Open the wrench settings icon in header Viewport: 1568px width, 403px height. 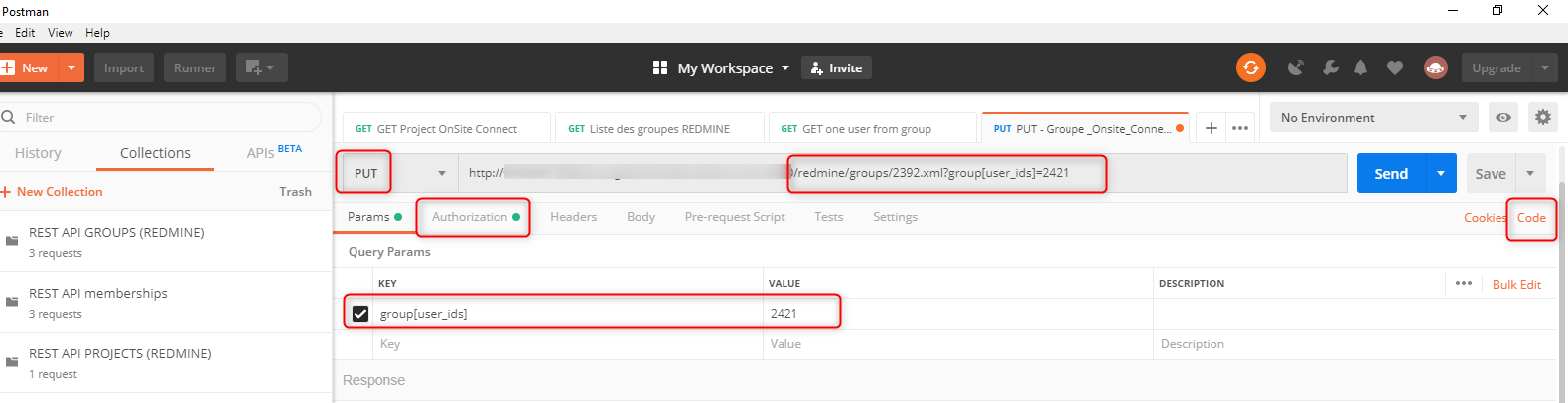(x=1331, y=67)
